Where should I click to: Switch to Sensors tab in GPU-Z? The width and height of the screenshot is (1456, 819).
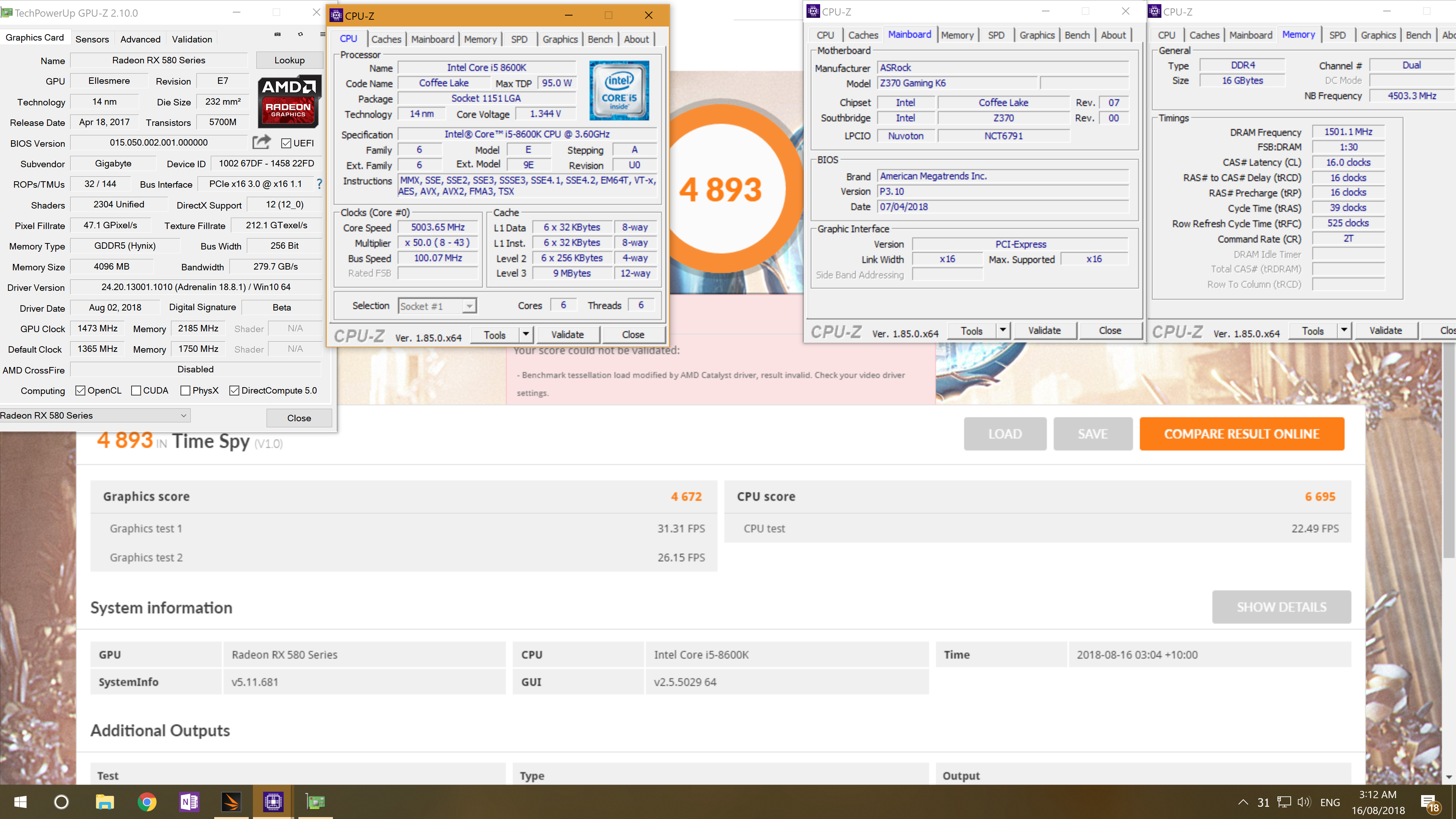click(x=92, y=39)
